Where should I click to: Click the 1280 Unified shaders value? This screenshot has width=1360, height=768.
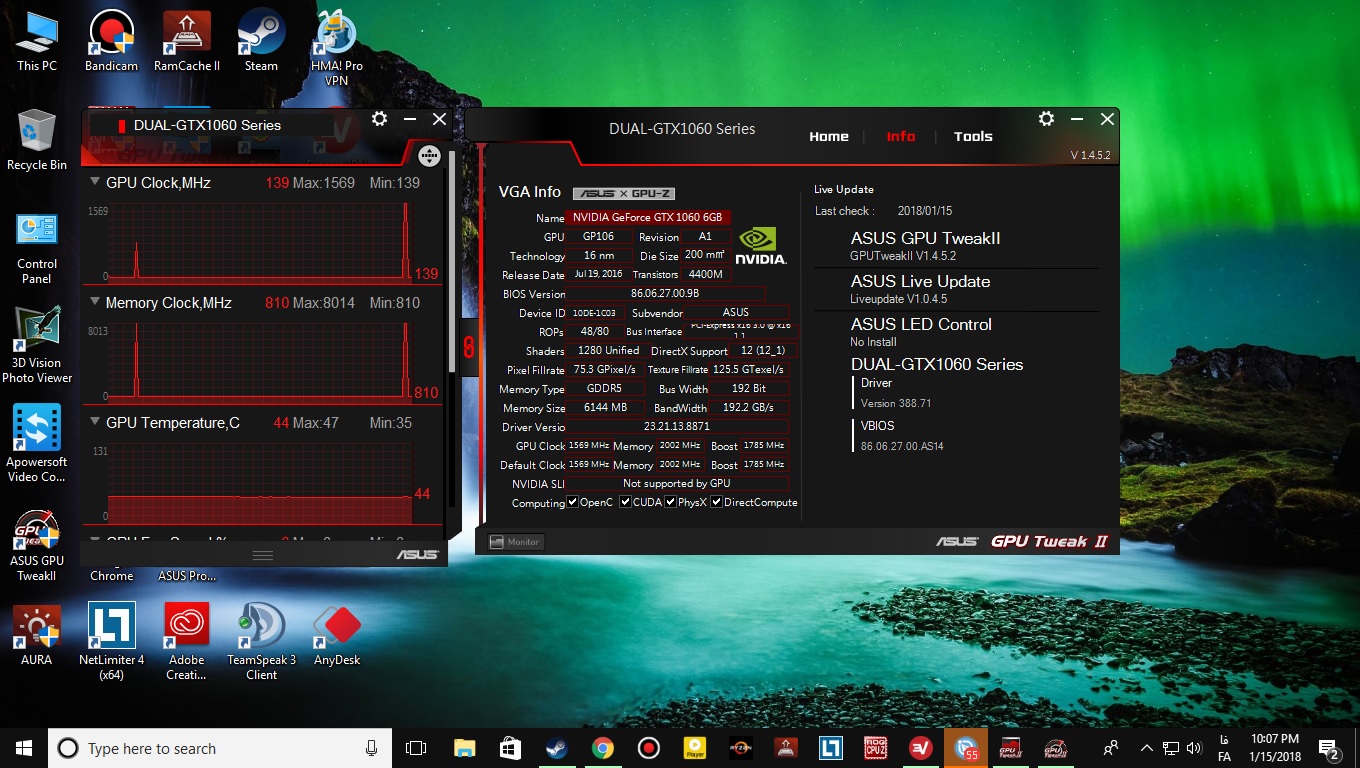tap(606, 351)
